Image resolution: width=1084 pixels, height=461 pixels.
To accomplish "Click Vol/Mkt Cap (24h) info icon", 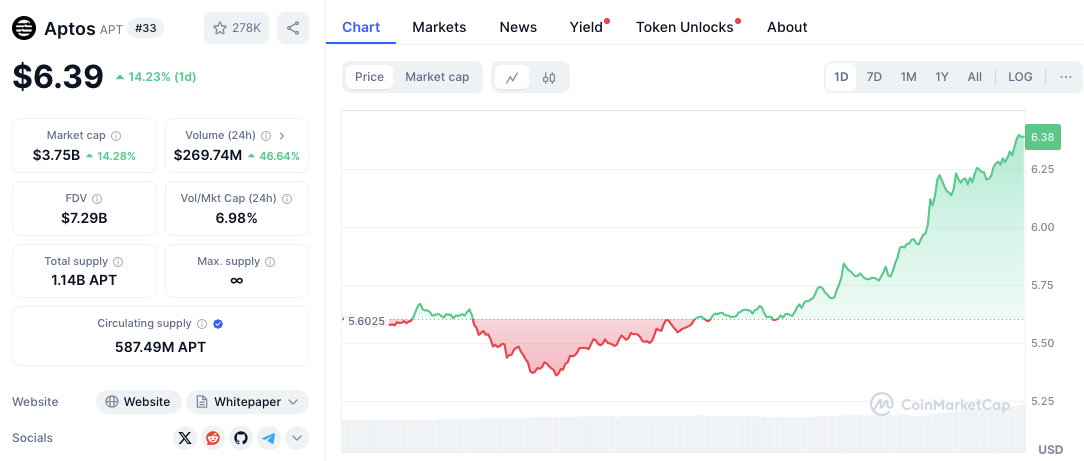I will tap(287, 198).
